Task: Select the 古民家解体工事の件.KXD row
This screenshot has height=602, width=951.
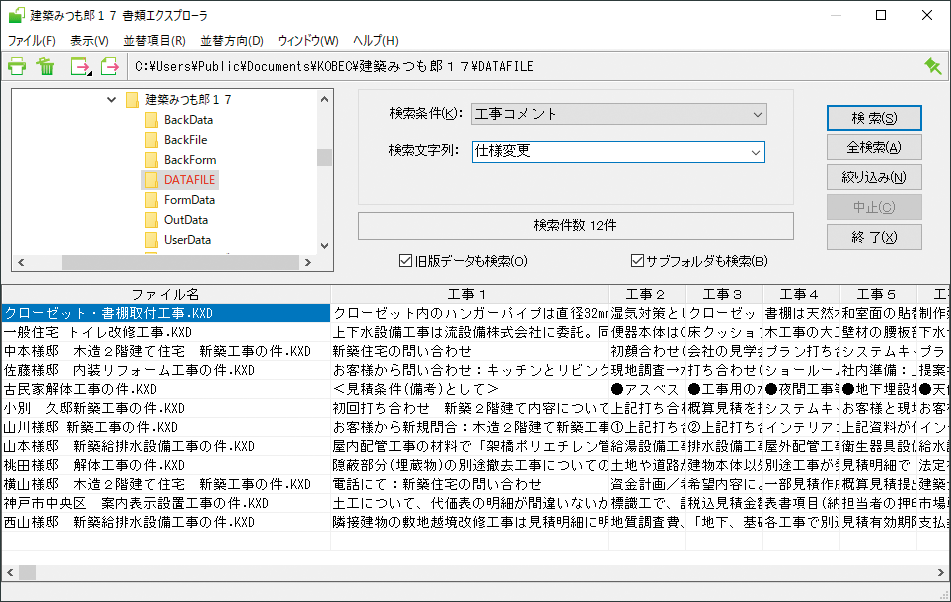Action: (x=80, y=389)
